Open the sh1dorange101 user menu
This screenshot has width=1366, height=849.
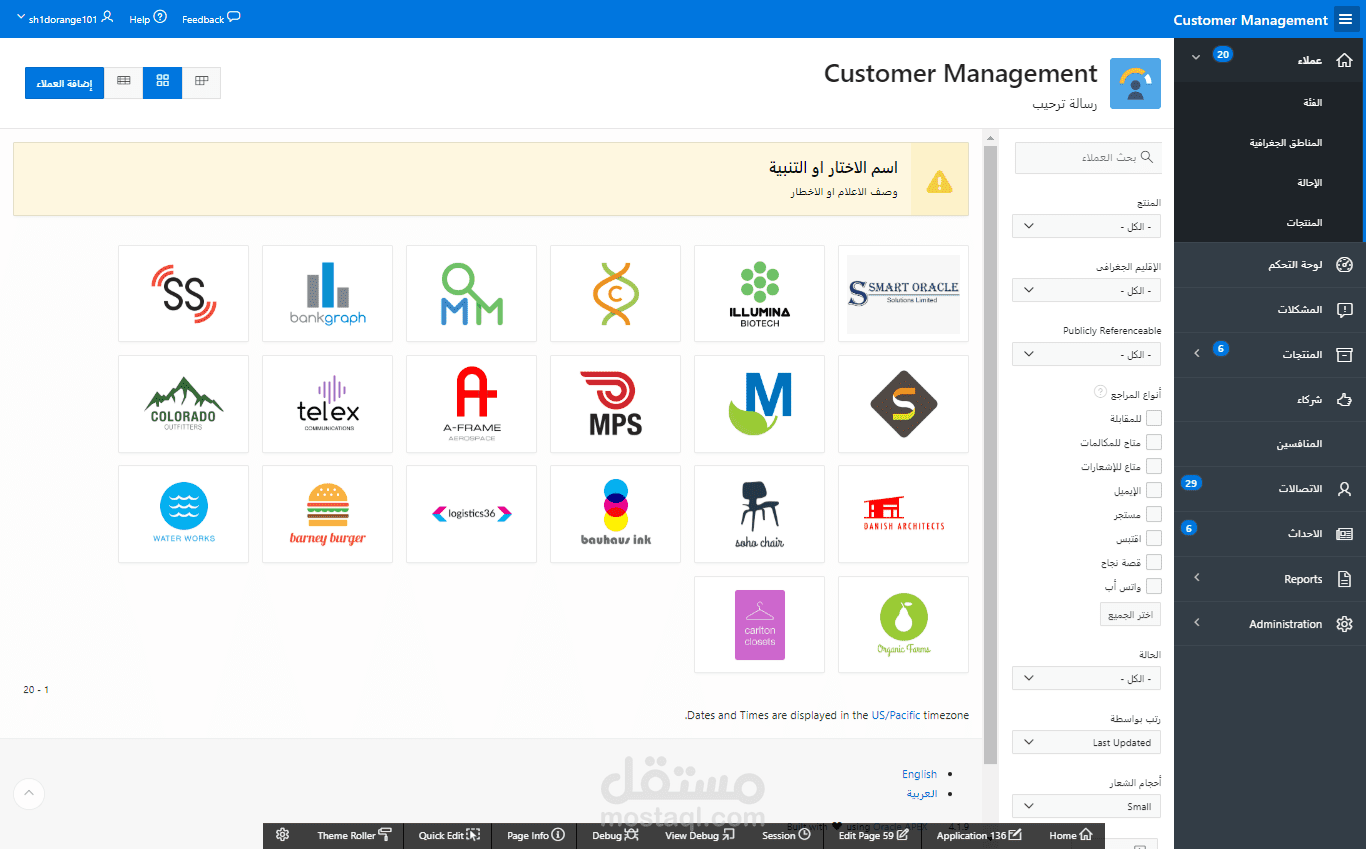click(x=64, y=18)
